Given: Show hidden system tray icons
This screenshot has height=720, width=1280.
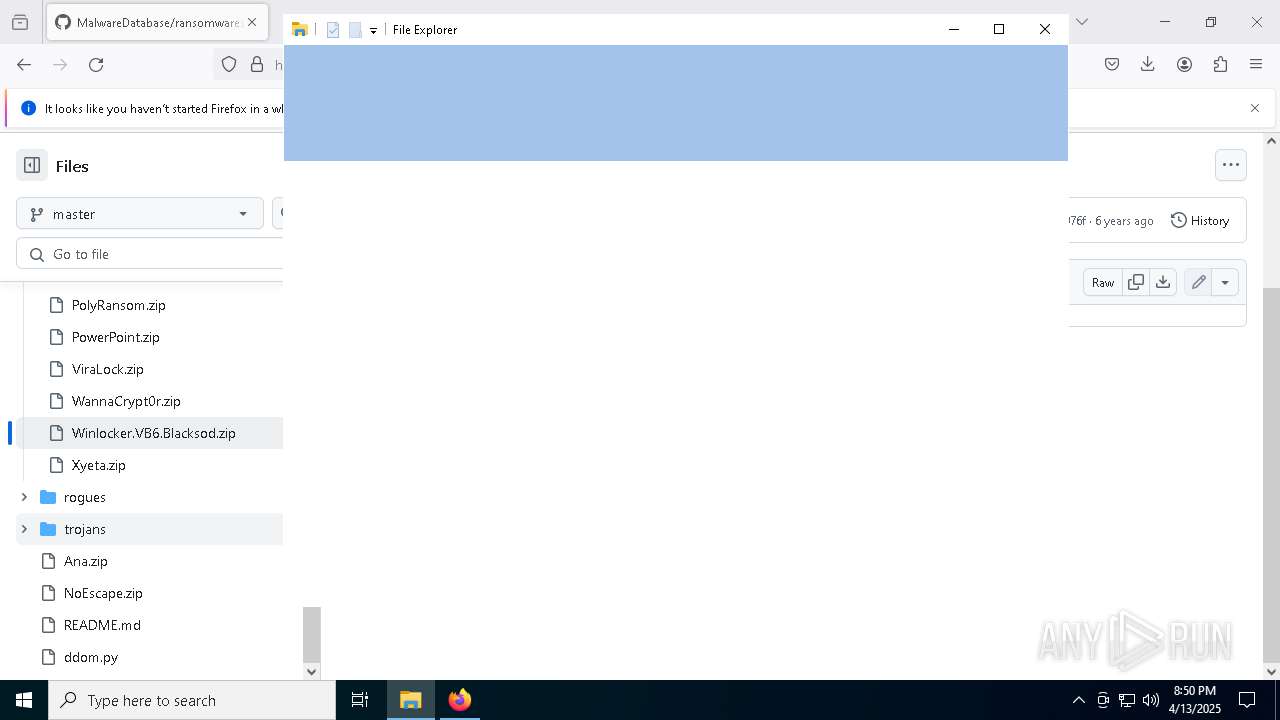Looking at the screenshot, I should click(1078, 700).
